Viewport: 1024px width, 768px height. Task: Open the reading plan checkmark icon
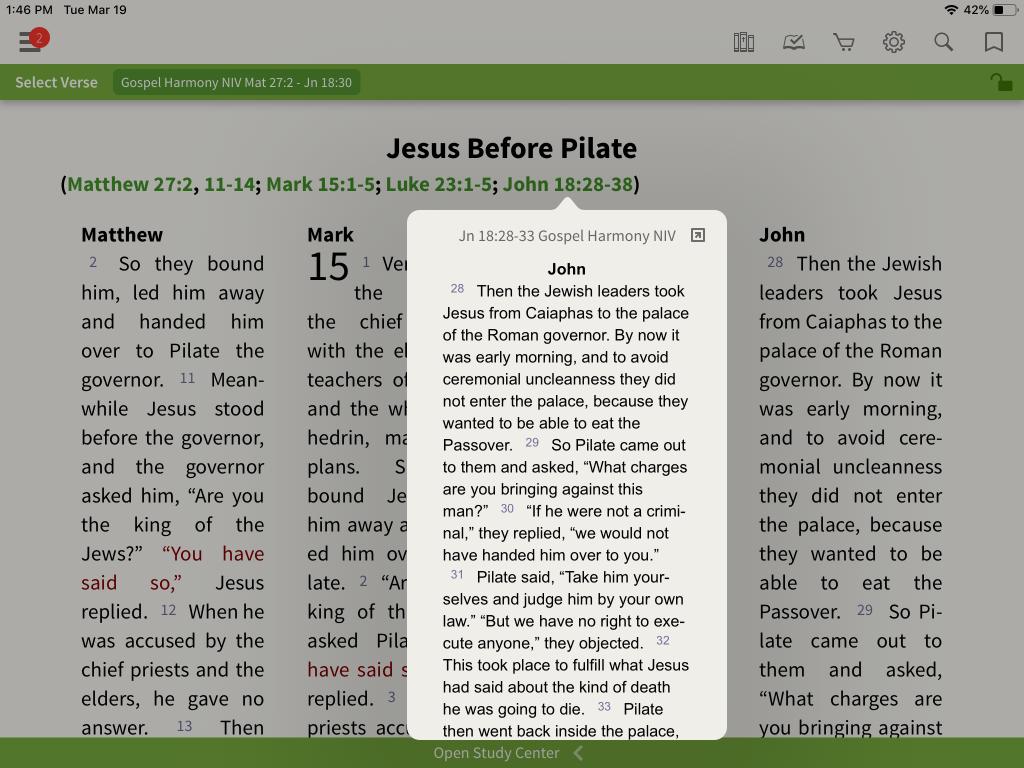[x=793, y=42]
